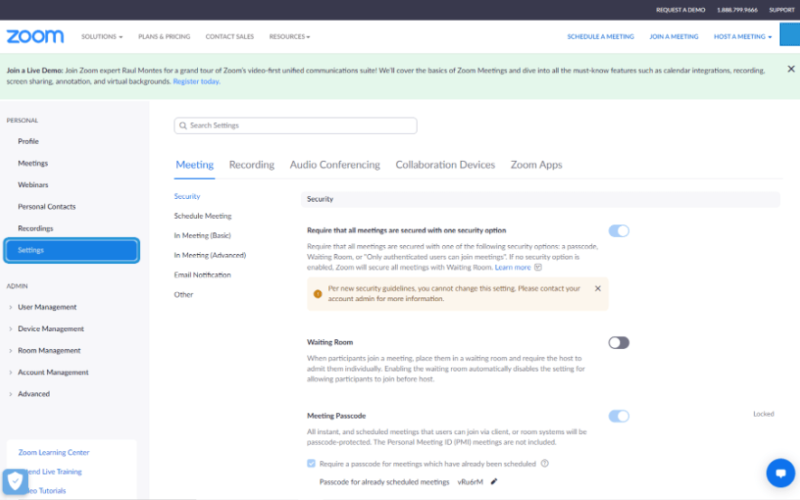Click Contact Sales link
800x500 pixels.
230,37
